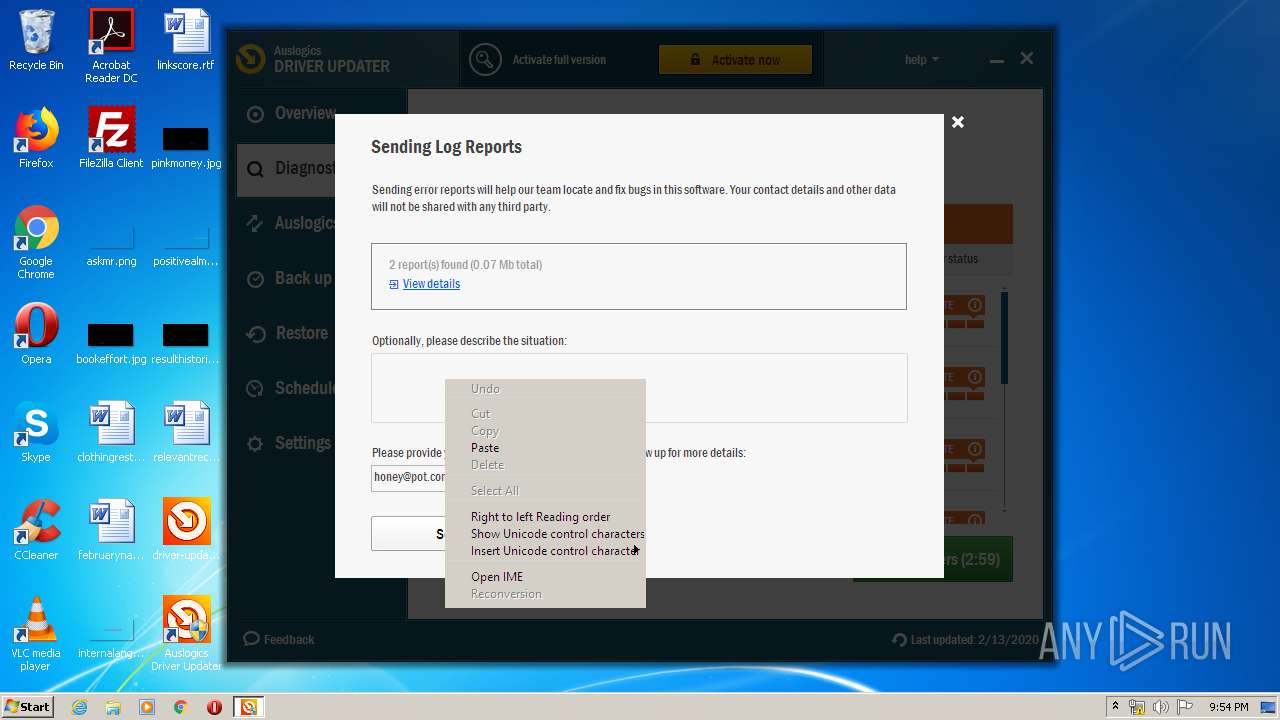Open the Opera icon in the taskbar
This screenshot has width=1280, height=720.
pos(214,707)
